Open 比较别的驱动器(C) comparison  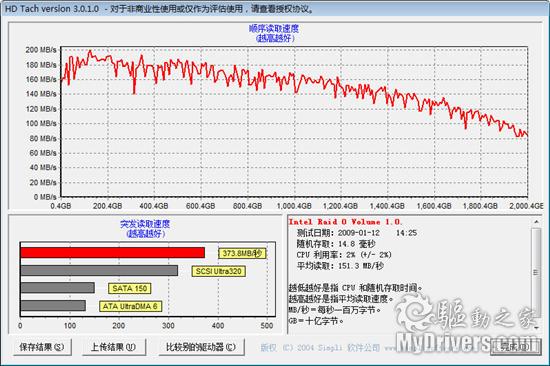pyautogui.click(x=201, y=347)
